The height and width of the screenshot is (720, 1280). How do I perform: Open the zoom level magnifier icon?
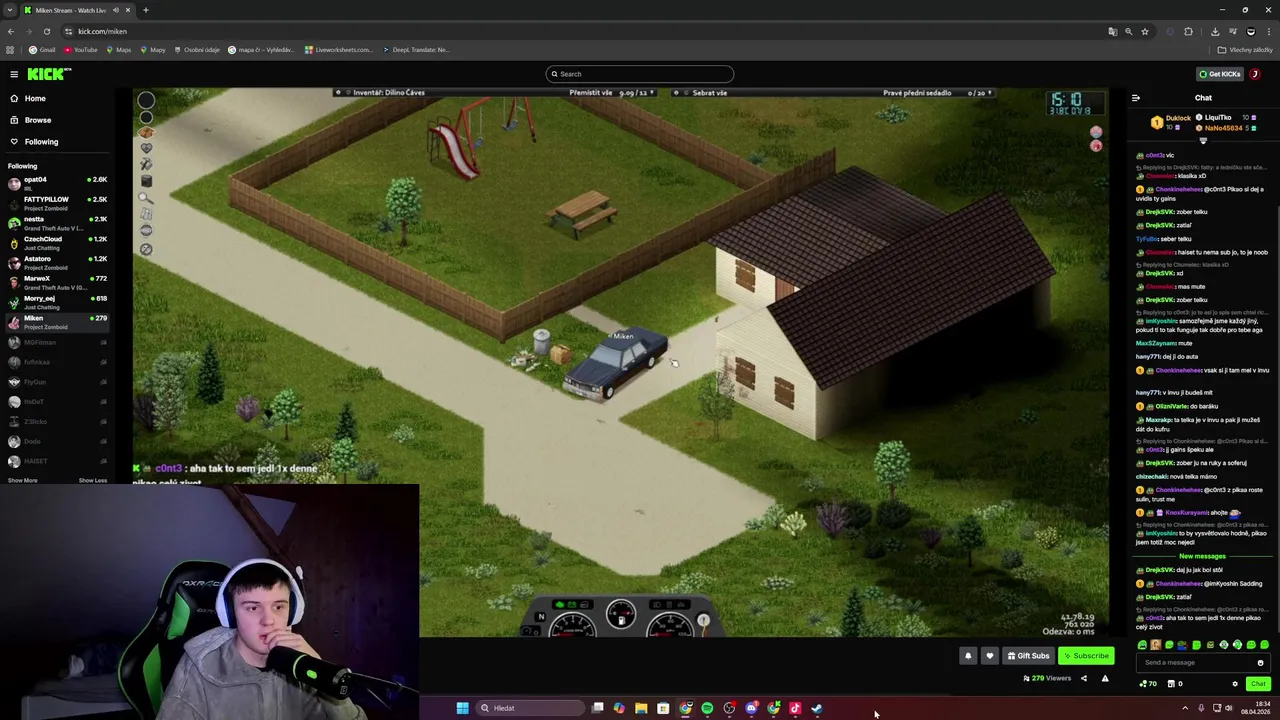click(1129, 31)
